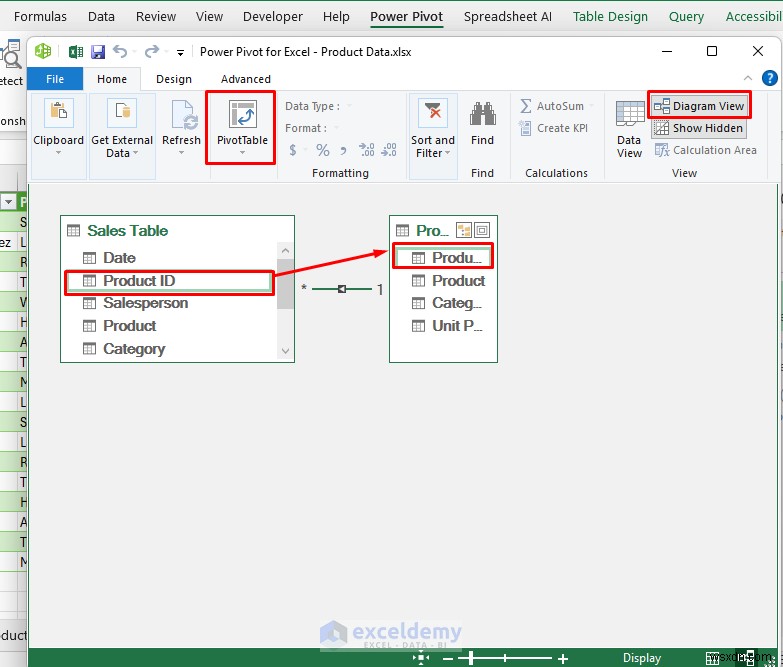Viewport: 783px width, 667px height.
Task: Select Date field in Sales Table
Action: tap(119, 258)
